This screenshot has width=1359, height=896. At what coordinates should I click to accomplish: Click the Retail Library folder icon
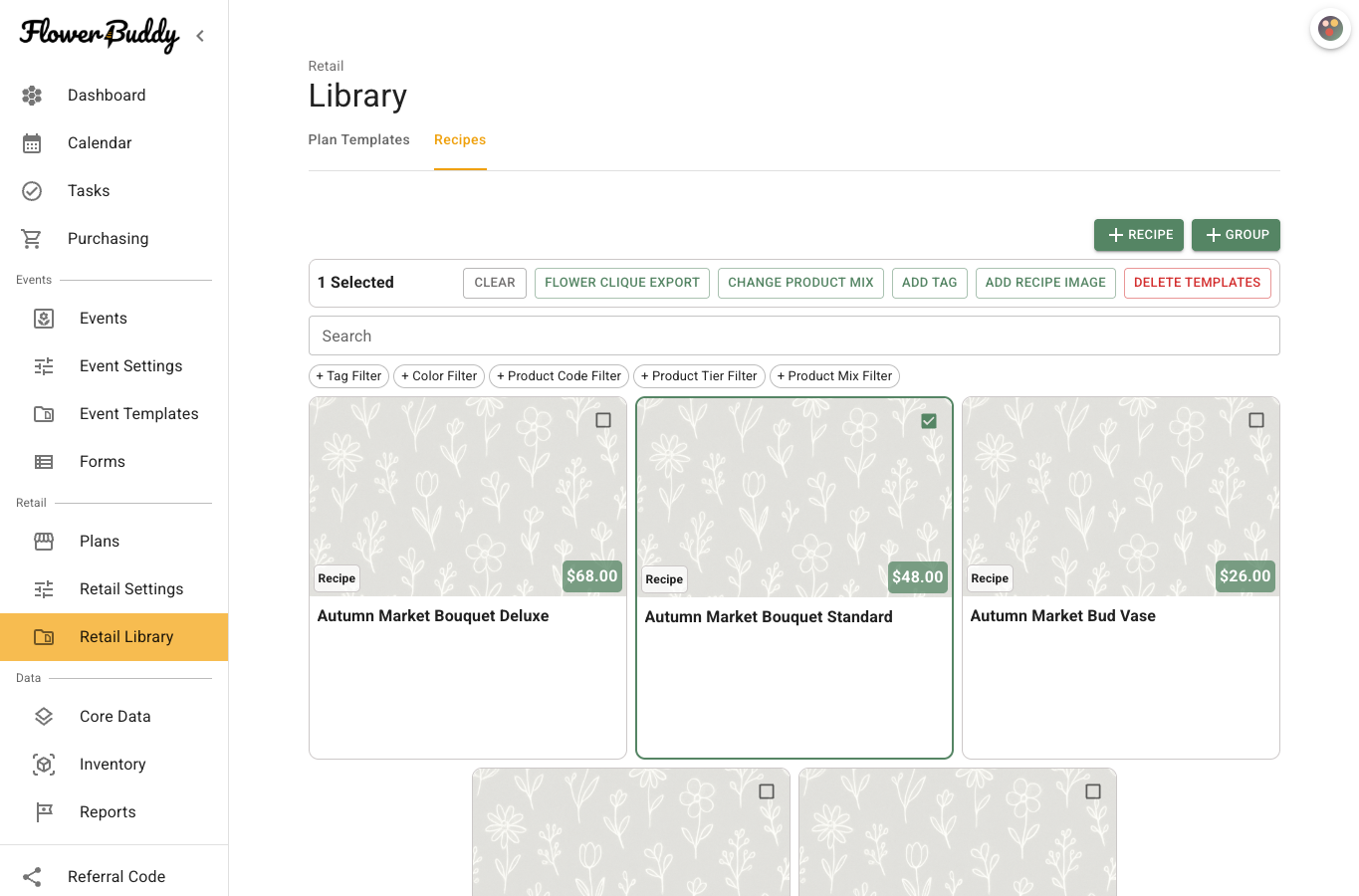point(44,637)
